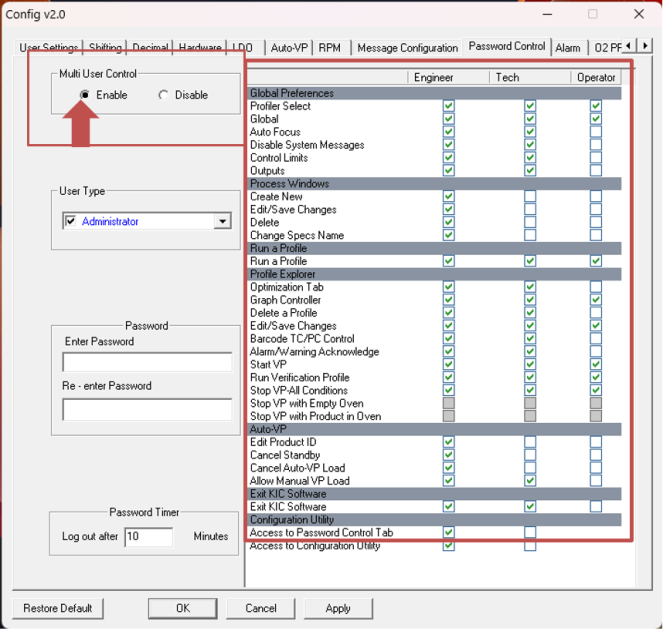Click the Restore Default button
This screenshot has height=631, width=663.
58,608
